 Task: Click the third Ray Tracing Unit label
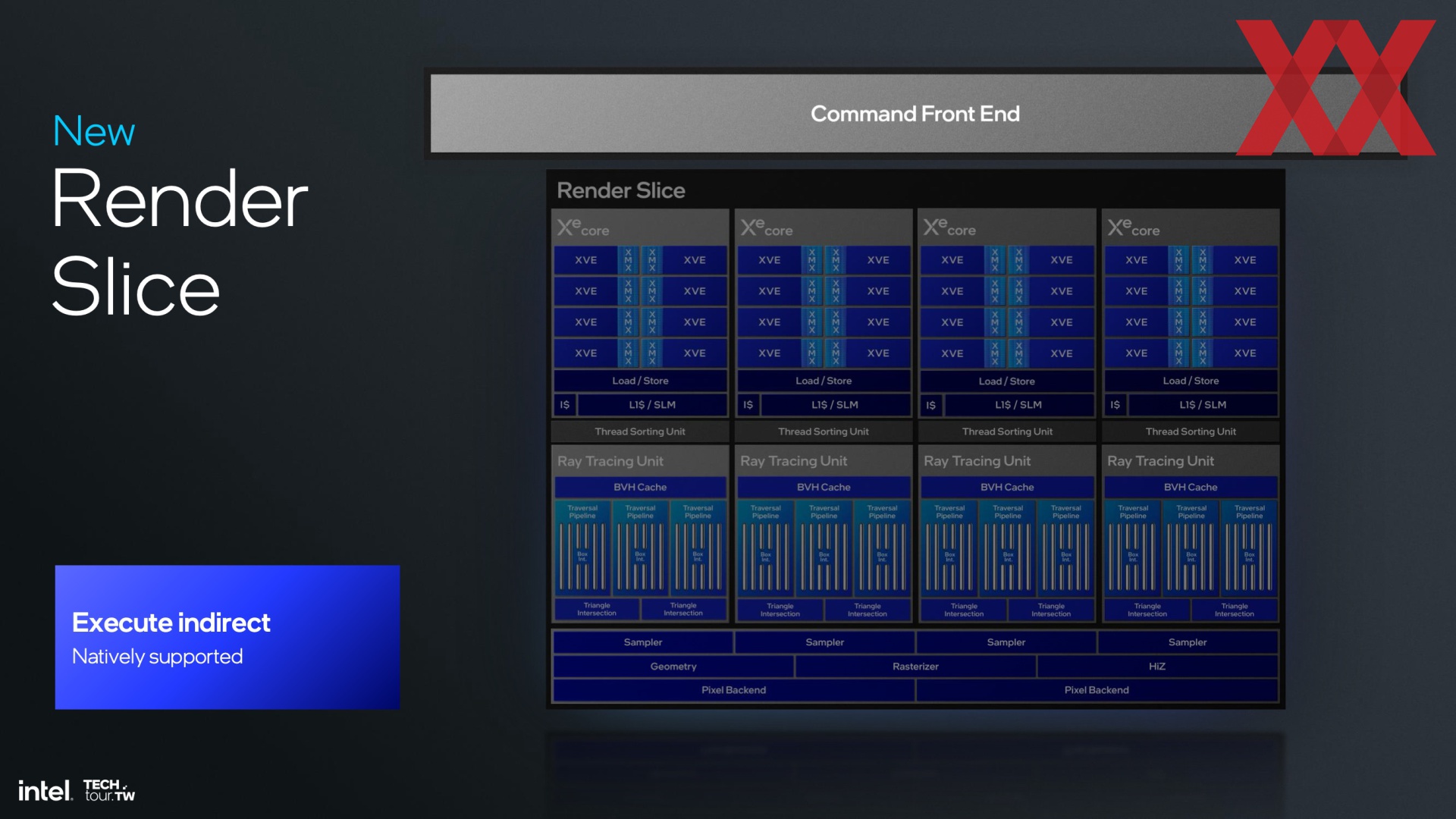(x=977, y=461)
